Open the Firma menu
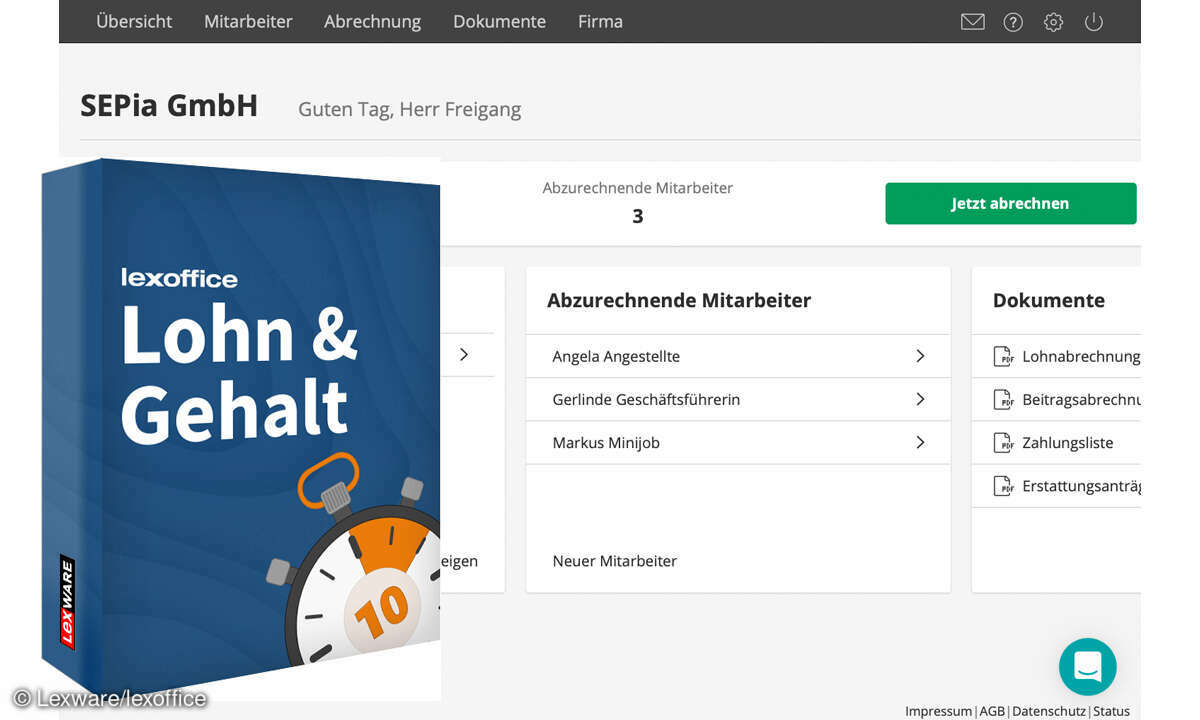 (600, 21)
